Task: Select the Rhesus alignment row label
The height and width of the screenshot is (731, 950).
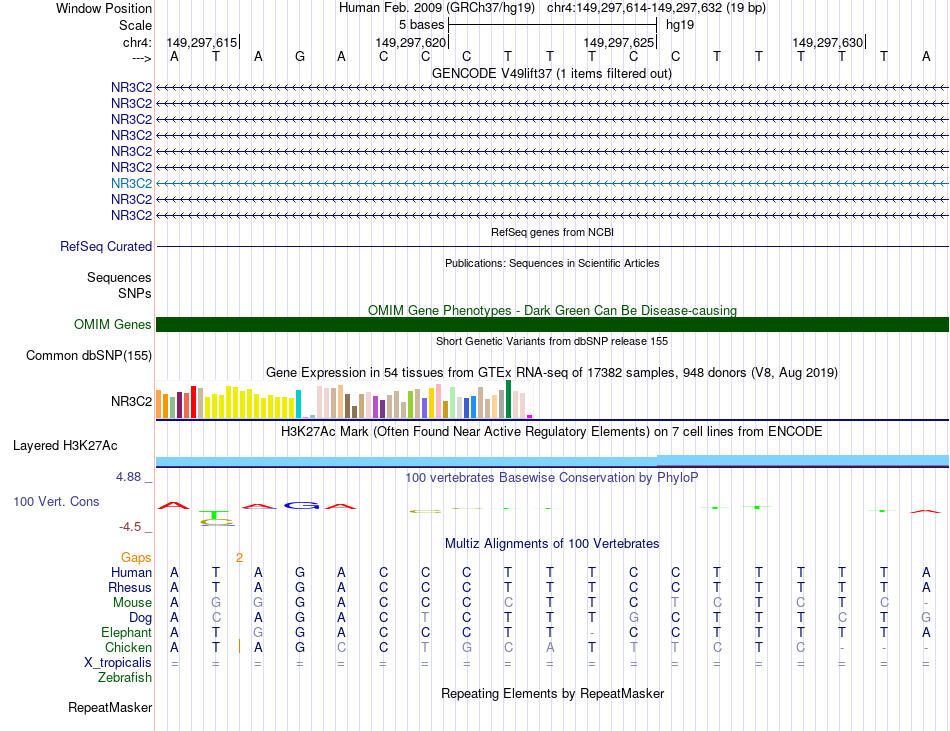Action: coord(130,587)
